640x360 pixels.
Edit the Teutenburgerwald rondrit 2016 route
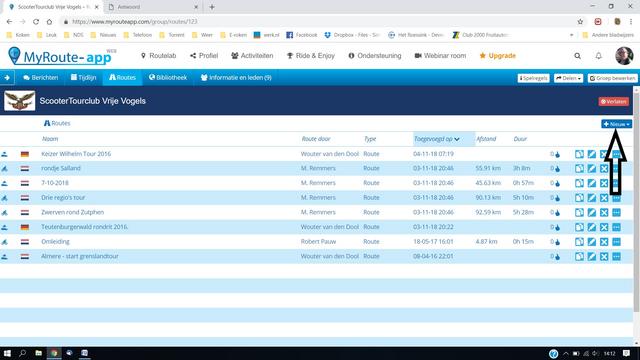pos(591,227)
